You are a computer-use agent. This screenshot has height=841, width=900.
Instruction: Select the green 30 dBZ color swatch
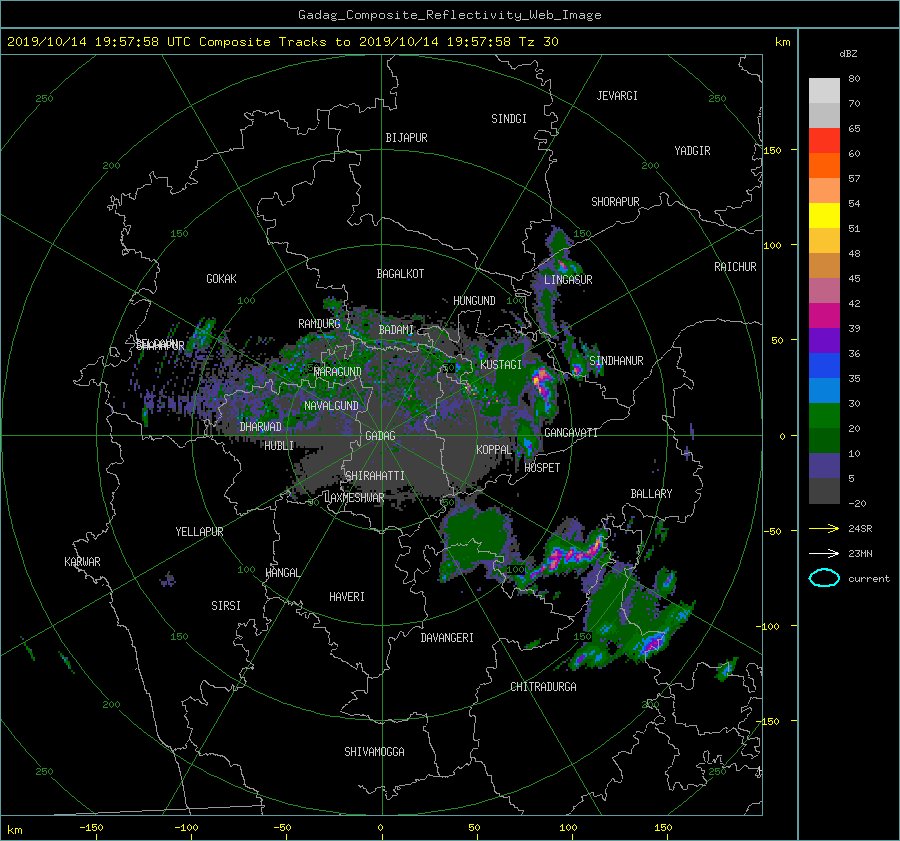point(824,415)
